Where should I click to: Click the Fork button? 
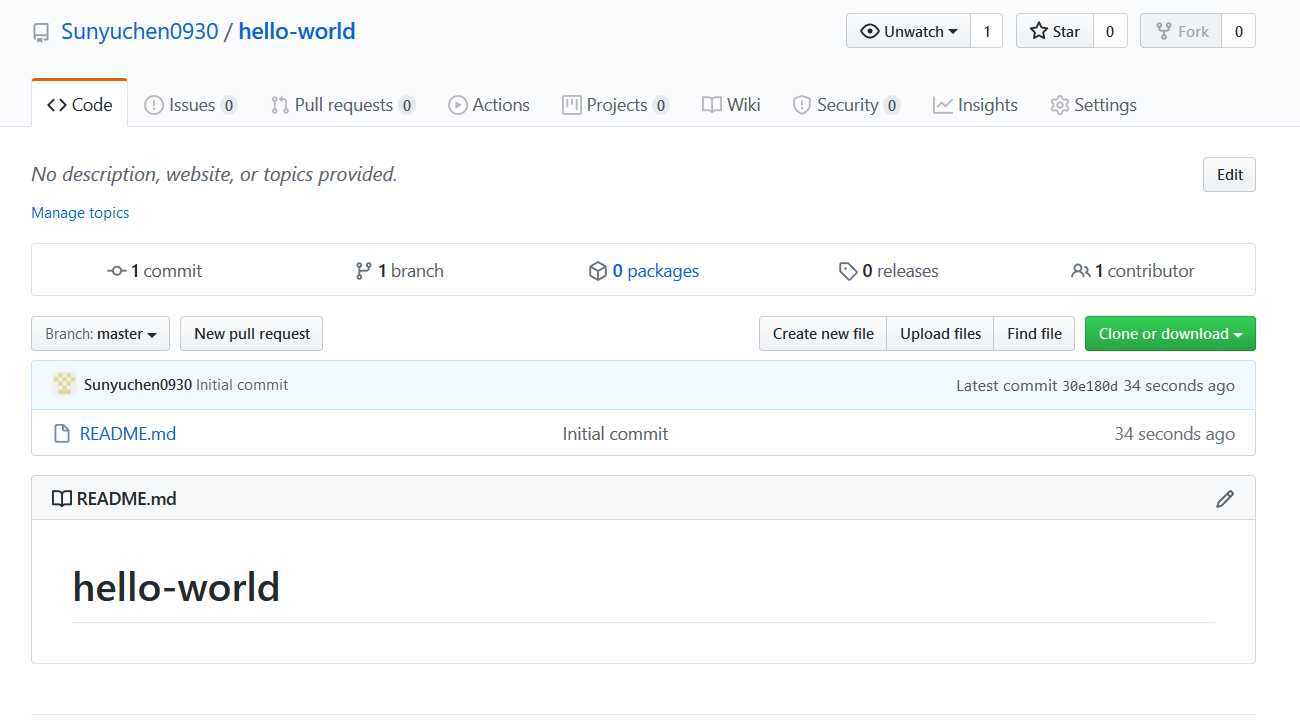point(1182,31)
